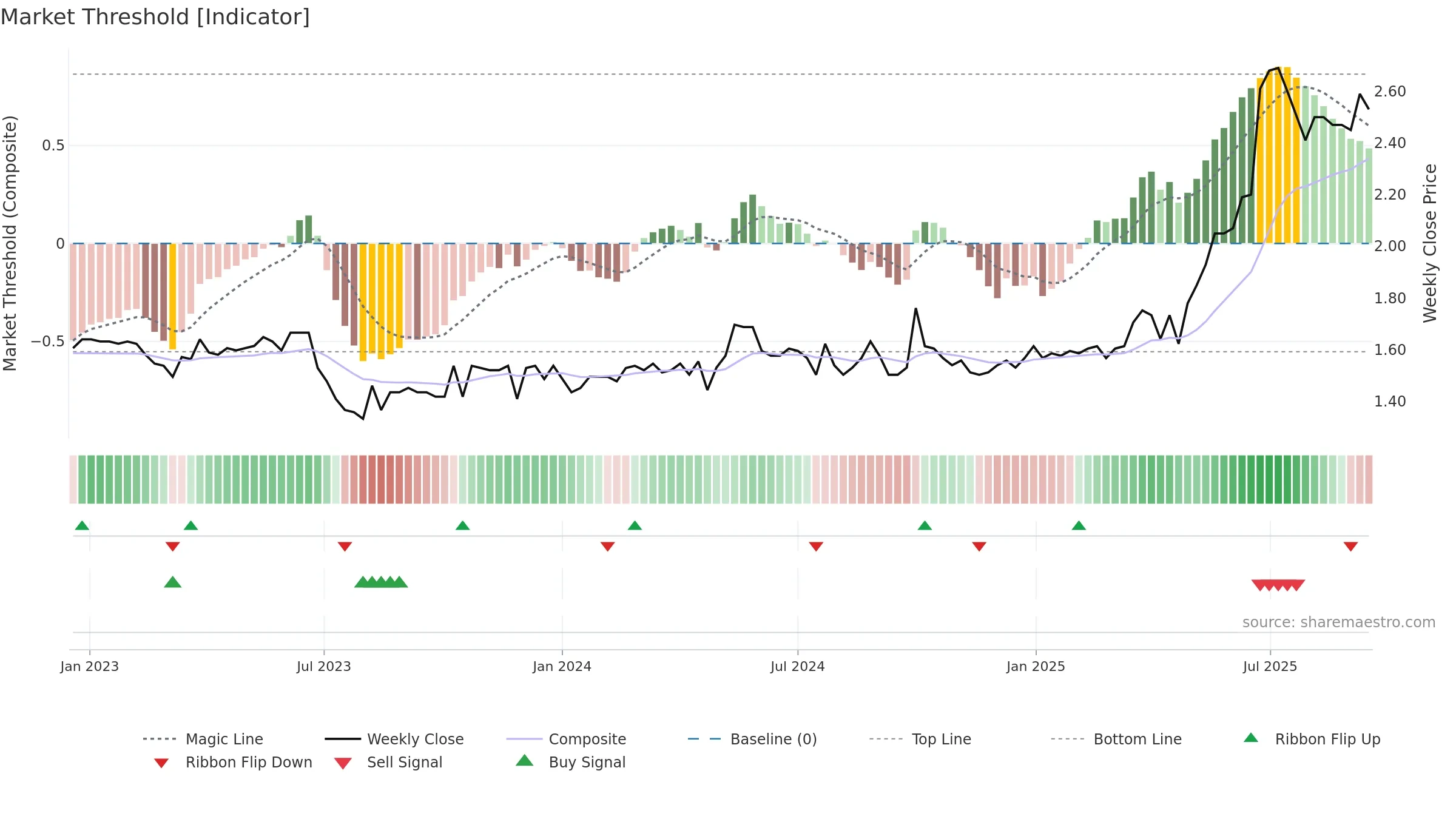The height and width of the screenshot is (819, 1456).
Task: Toggle the Sell Signal legend entry
Action: [x=388, y=762]
